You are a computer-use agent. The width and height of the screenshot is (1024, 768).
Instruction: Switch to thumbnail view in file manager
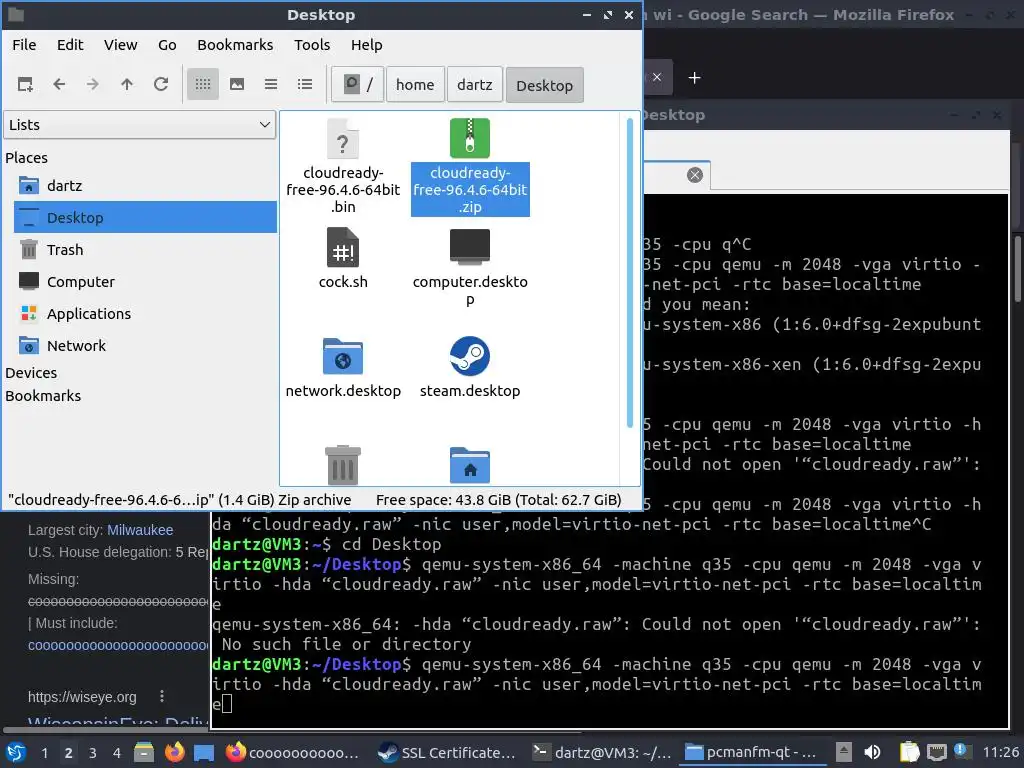pos(237,84)
